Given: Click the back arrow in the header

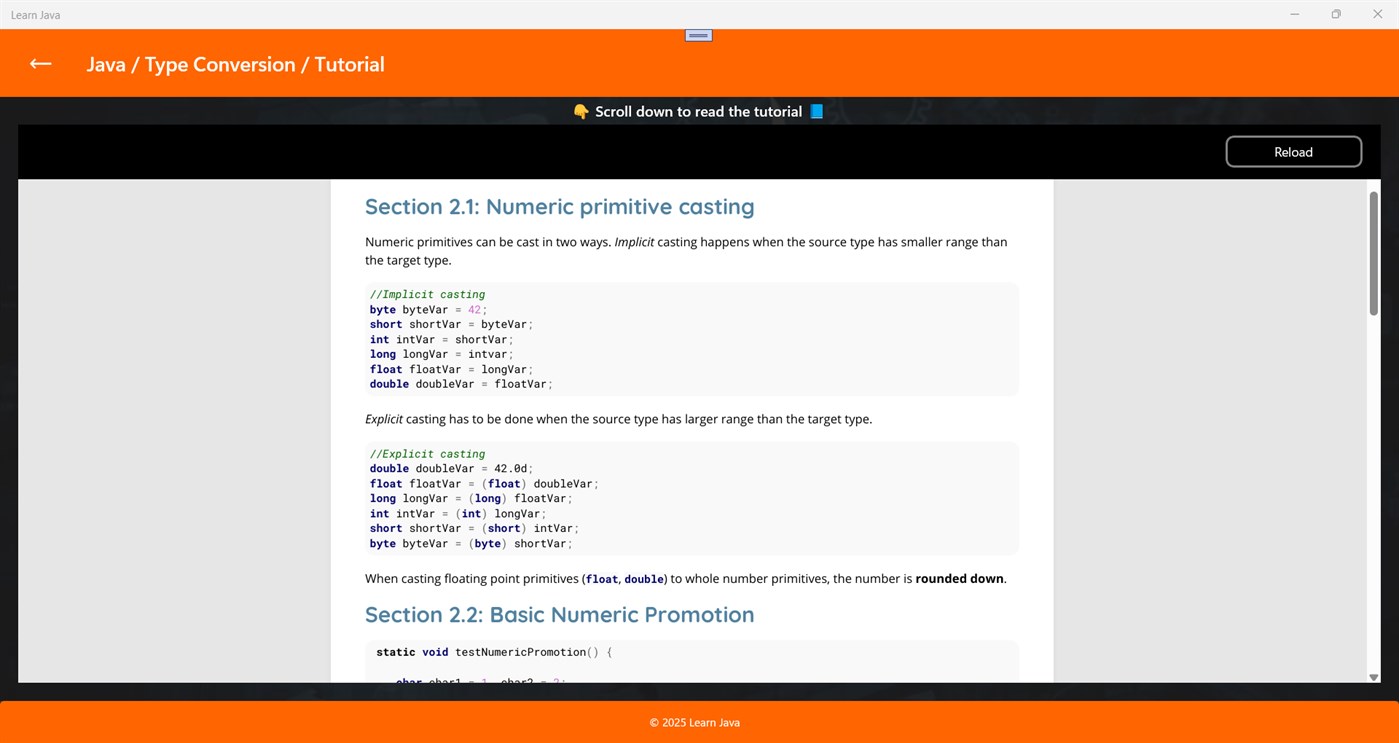Looking at the screenshot, I should point(39,63).
